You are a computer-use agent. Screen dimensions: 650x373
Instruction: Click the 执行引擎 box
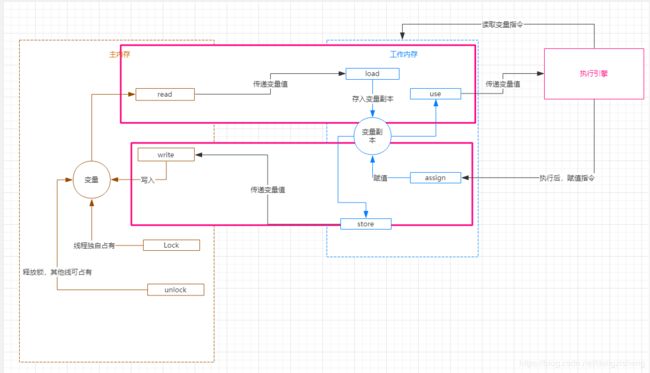(594, 74)
